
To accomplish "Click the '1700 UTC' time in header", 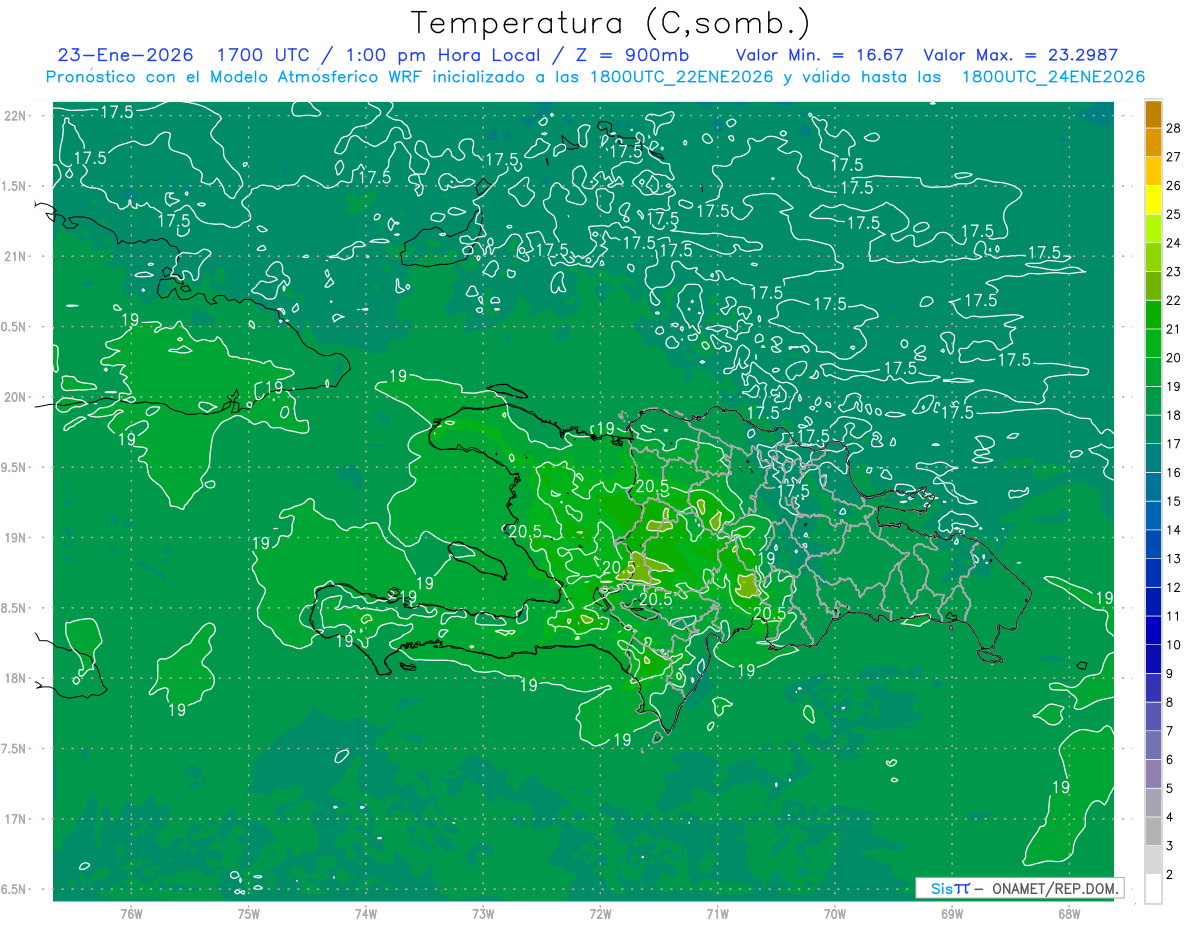I will pyautogui.click(x=267, y=55).
